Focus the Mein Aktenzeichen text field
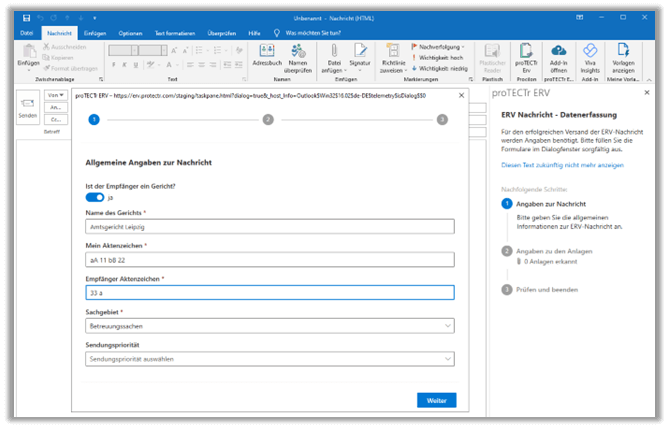Screen dimensions: 669x428 click(269, 260)
